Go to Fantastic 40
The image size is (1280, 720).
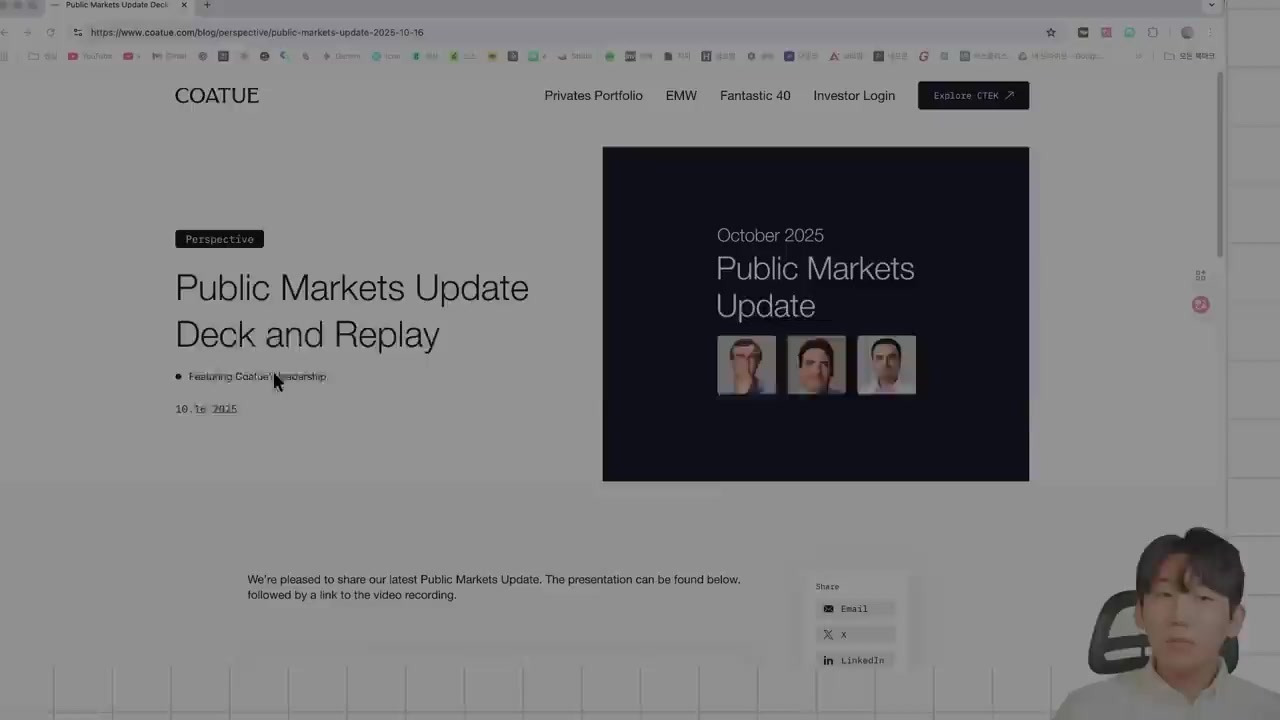755,96
